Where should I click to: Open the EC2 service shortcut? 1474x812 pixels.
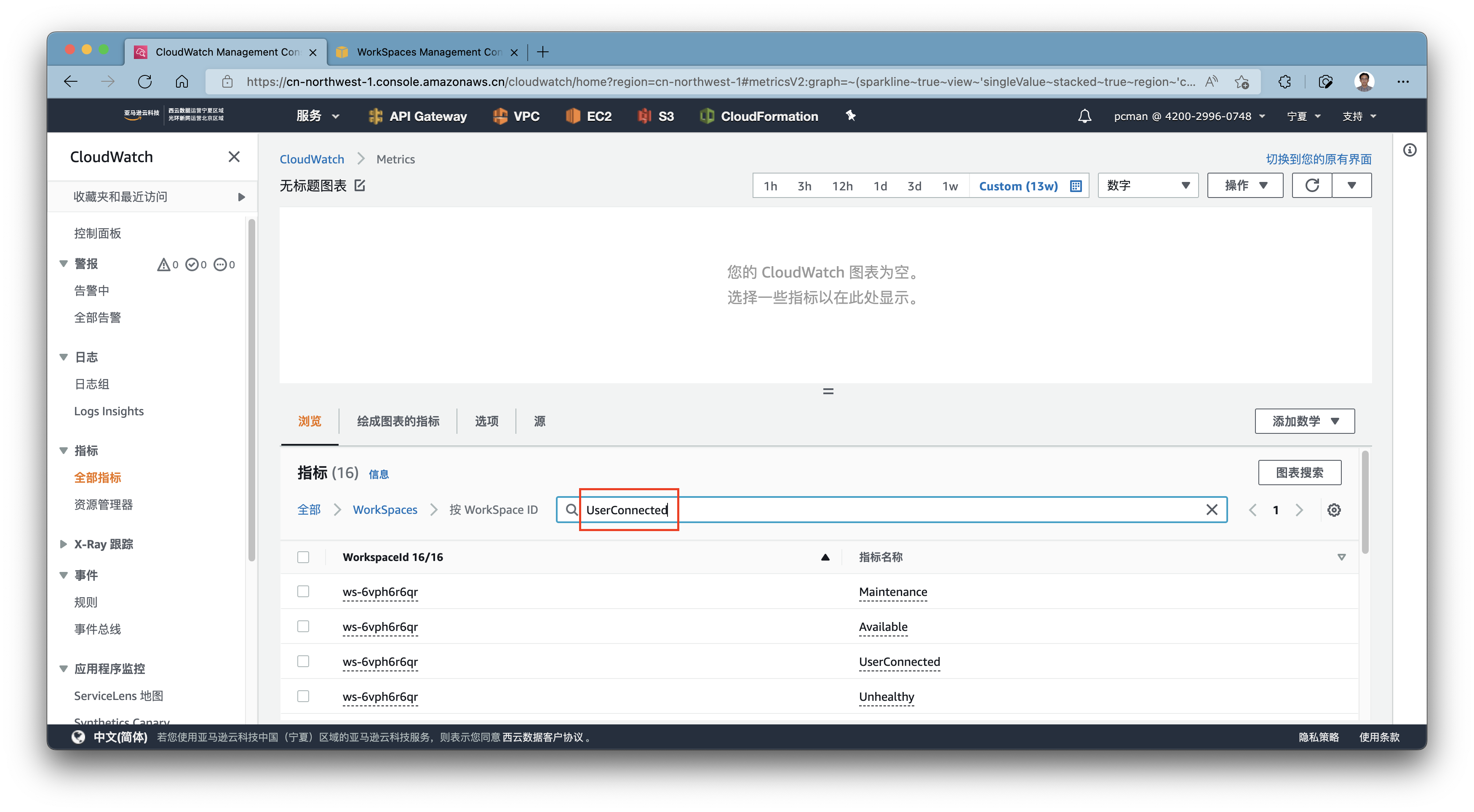589,116
